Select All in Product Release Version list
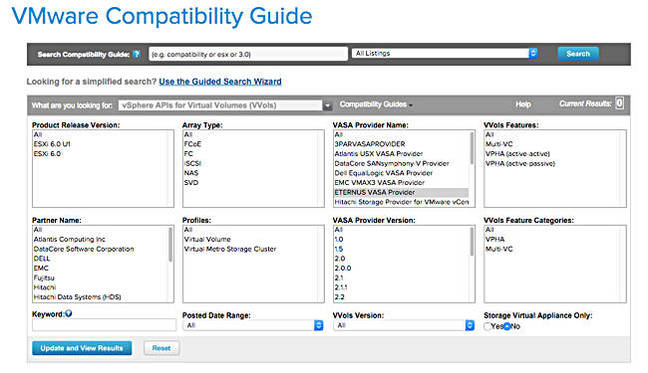The width and height of the screenshot is (648, 373). click(38, 135)
